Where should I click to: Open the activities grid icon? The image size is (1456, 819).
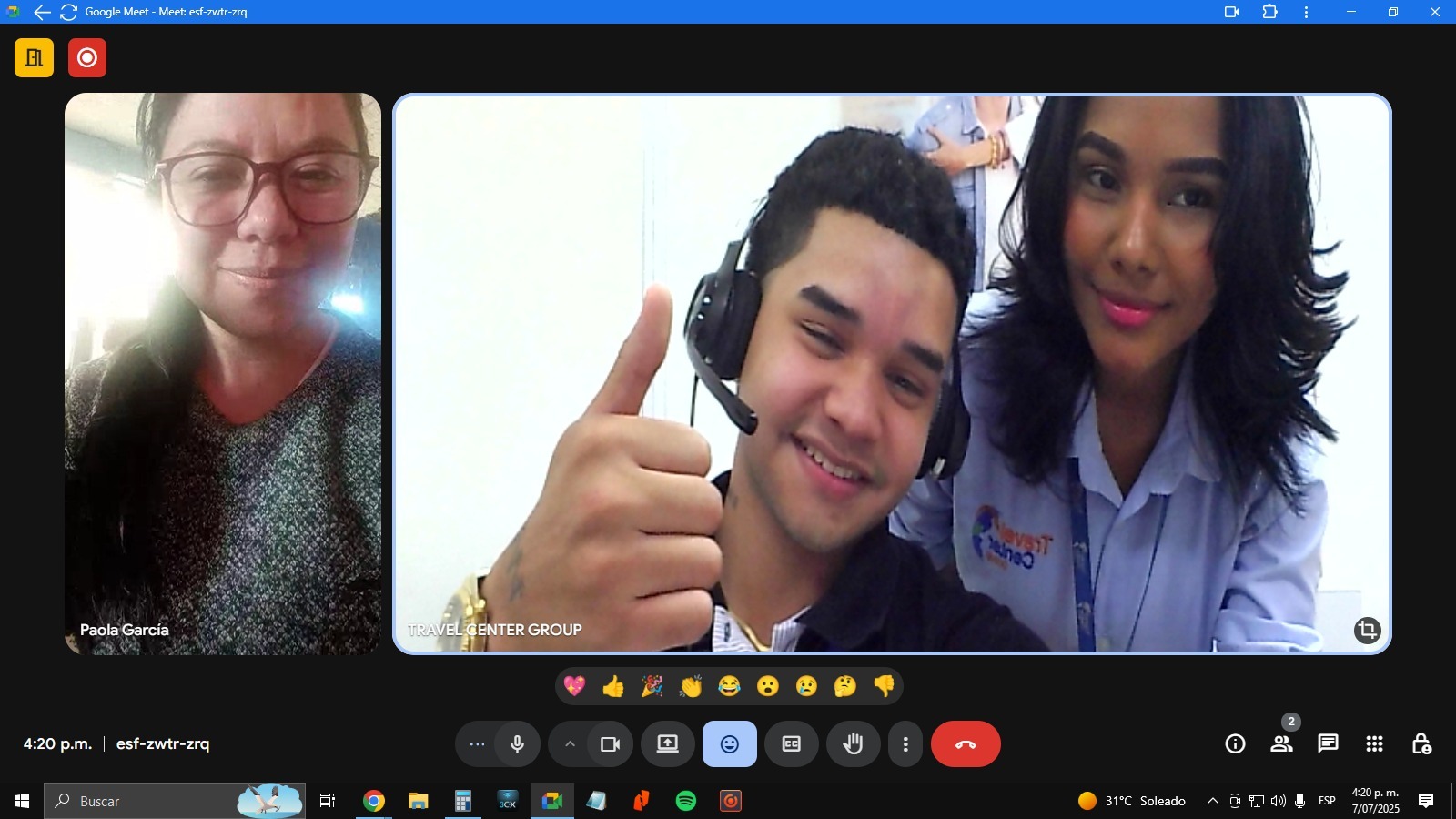(1374, 744)
